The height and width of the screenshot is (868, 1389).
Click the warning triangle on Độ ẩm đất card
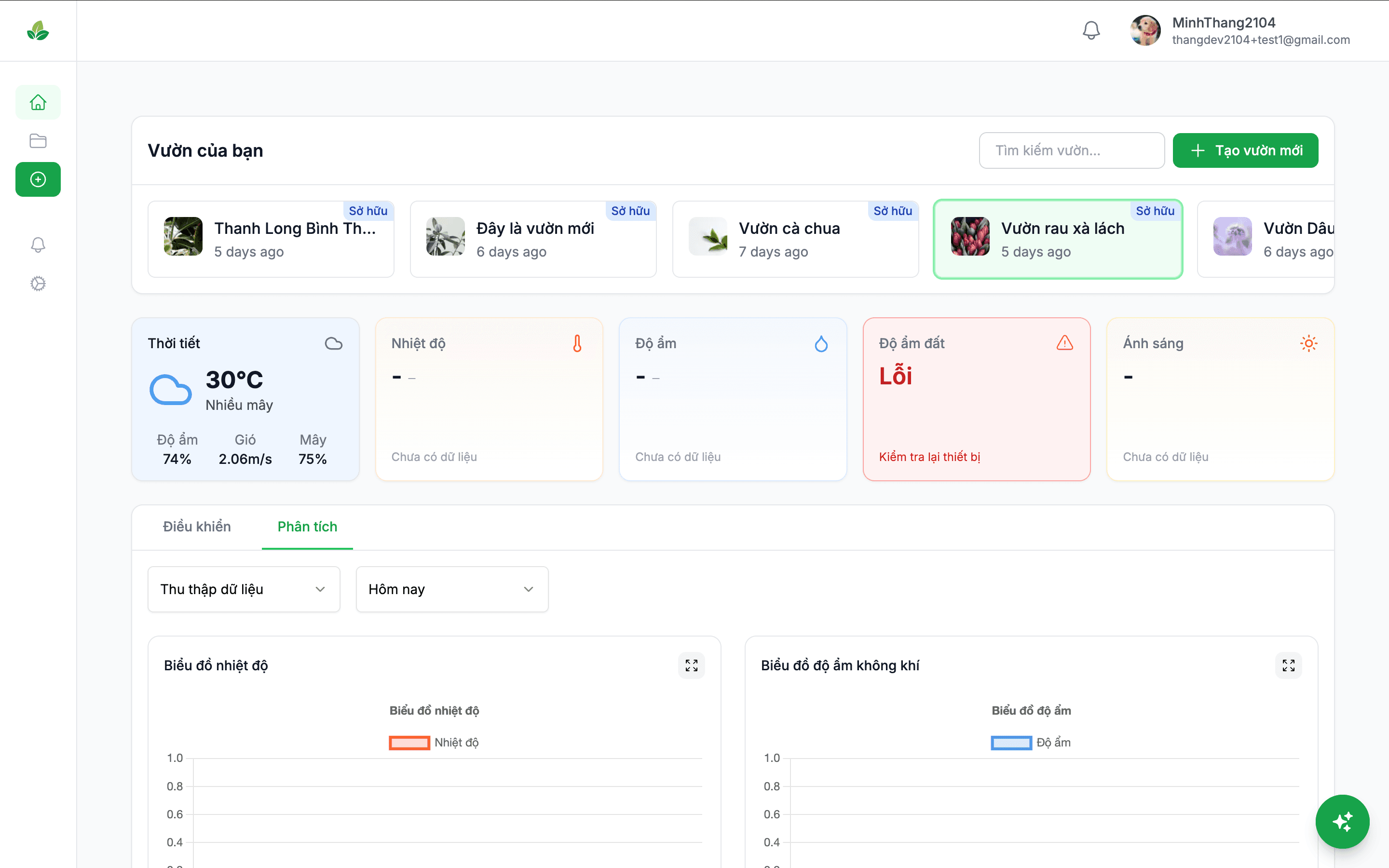1065,343
